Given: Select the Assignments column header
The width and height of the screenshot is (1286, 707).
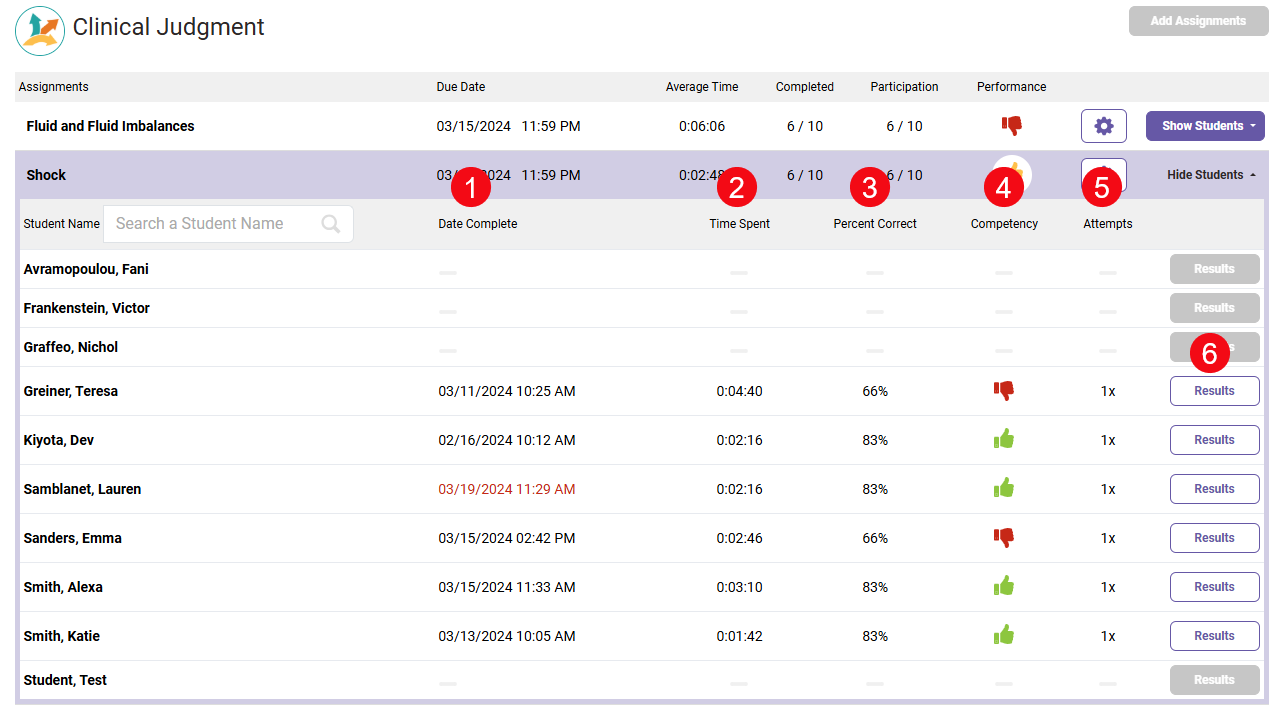Looking at the screenshot, I should (x=53, y=87).
